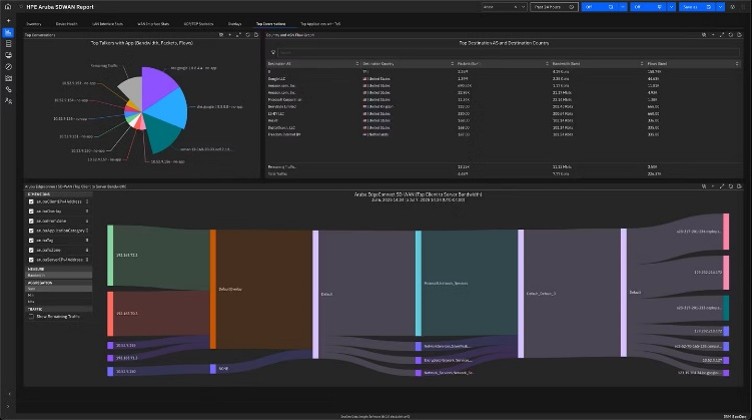Viewport: 752px width, 420px height.
Task: Toggle the last dimension checkbox in the list
Action: [30, 262]
